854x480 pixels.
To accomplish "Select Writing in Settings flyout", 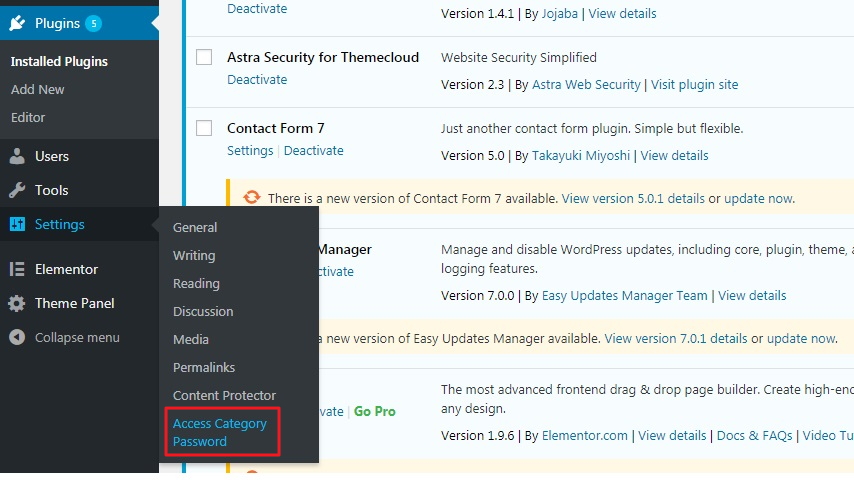I will click(194, 256).
